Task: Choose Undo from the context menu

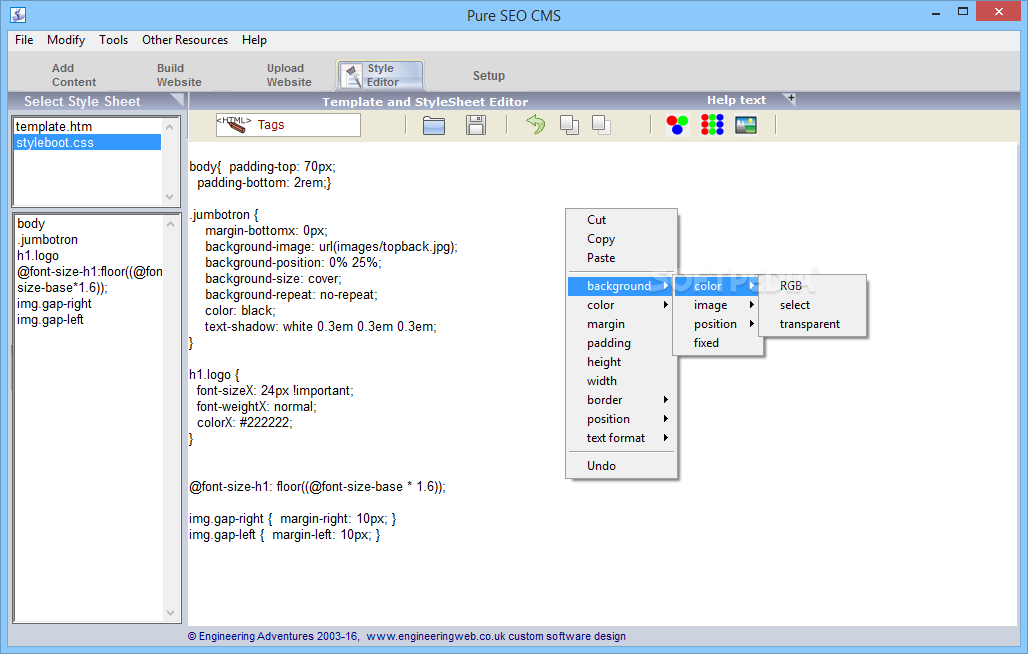Action: (x=622, y=465)
